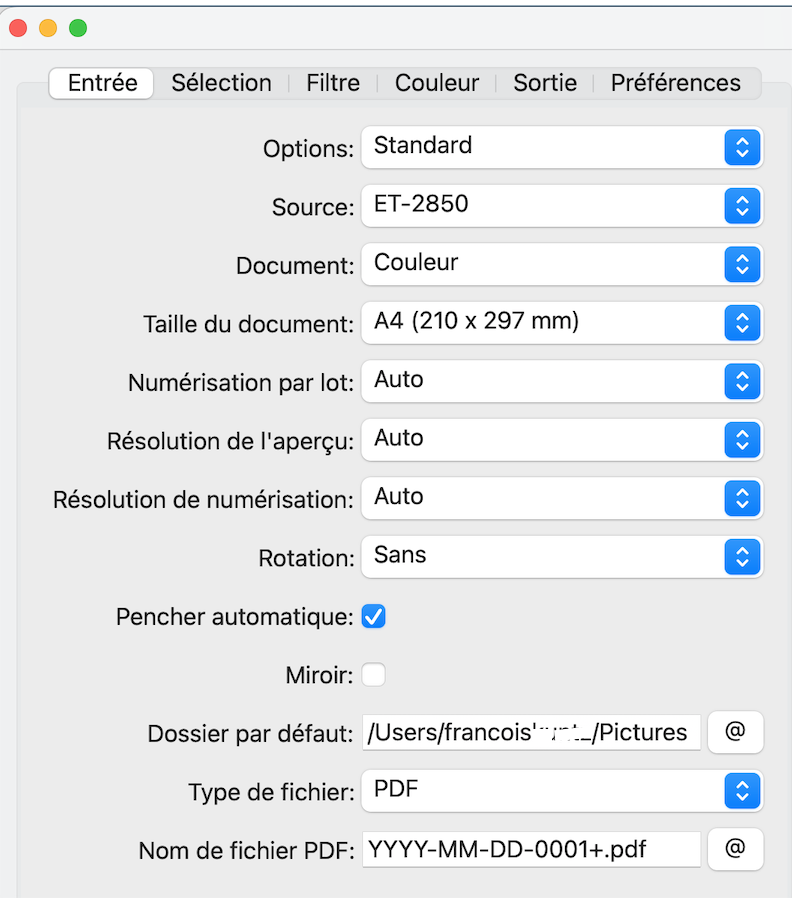Open the Options dropdown set to Standard
The width and height of the screenshot is (796, 900).
tap(561, 147)
